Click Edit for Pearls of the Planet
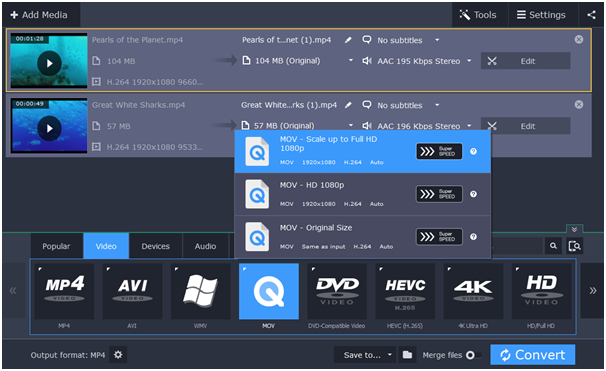The image size is (606, 371). pos(525,61)
